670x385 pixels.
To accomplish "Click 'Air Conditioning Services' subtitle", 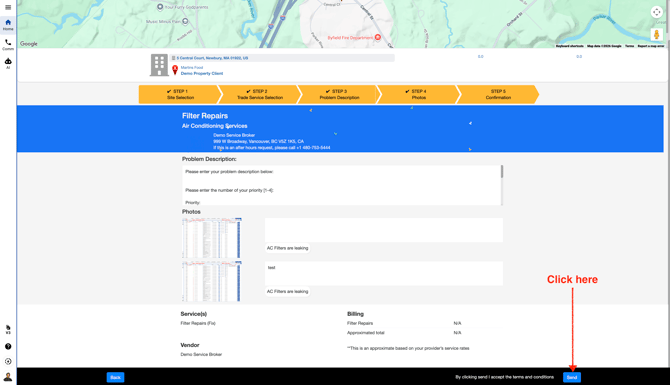I will (215, 126).
